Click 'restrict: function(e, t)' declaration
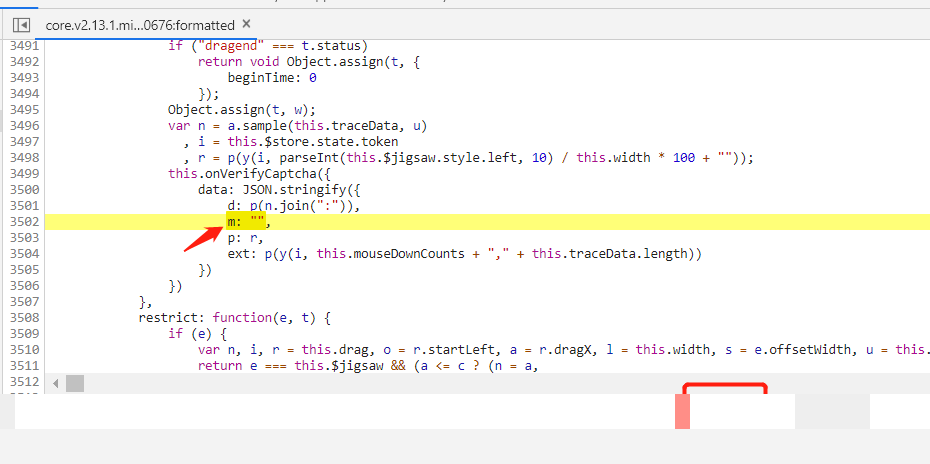Screen dimensions: 930x464 point(234,318)
